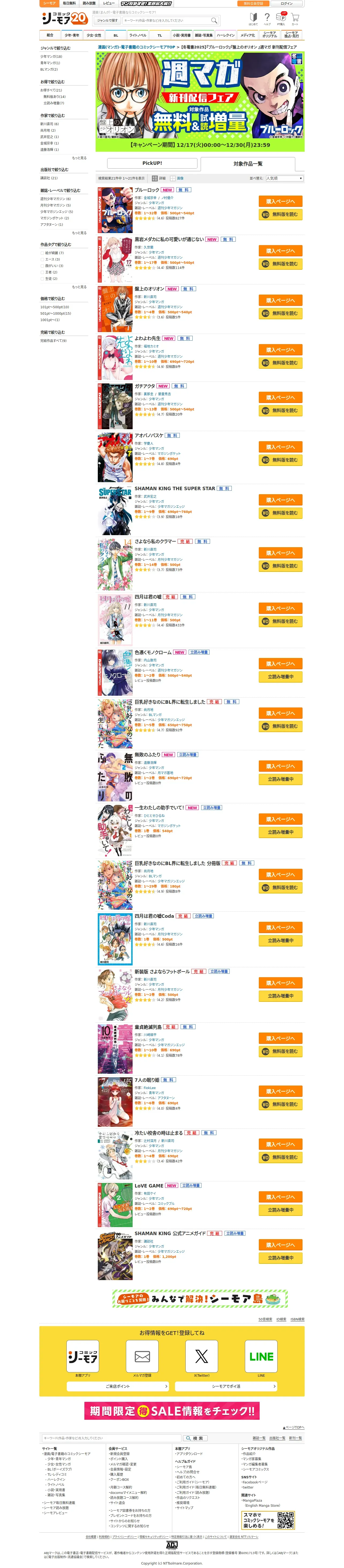Open the ヘルプ question mark icon
The image size is (344, 1568).
pos(267,18)
